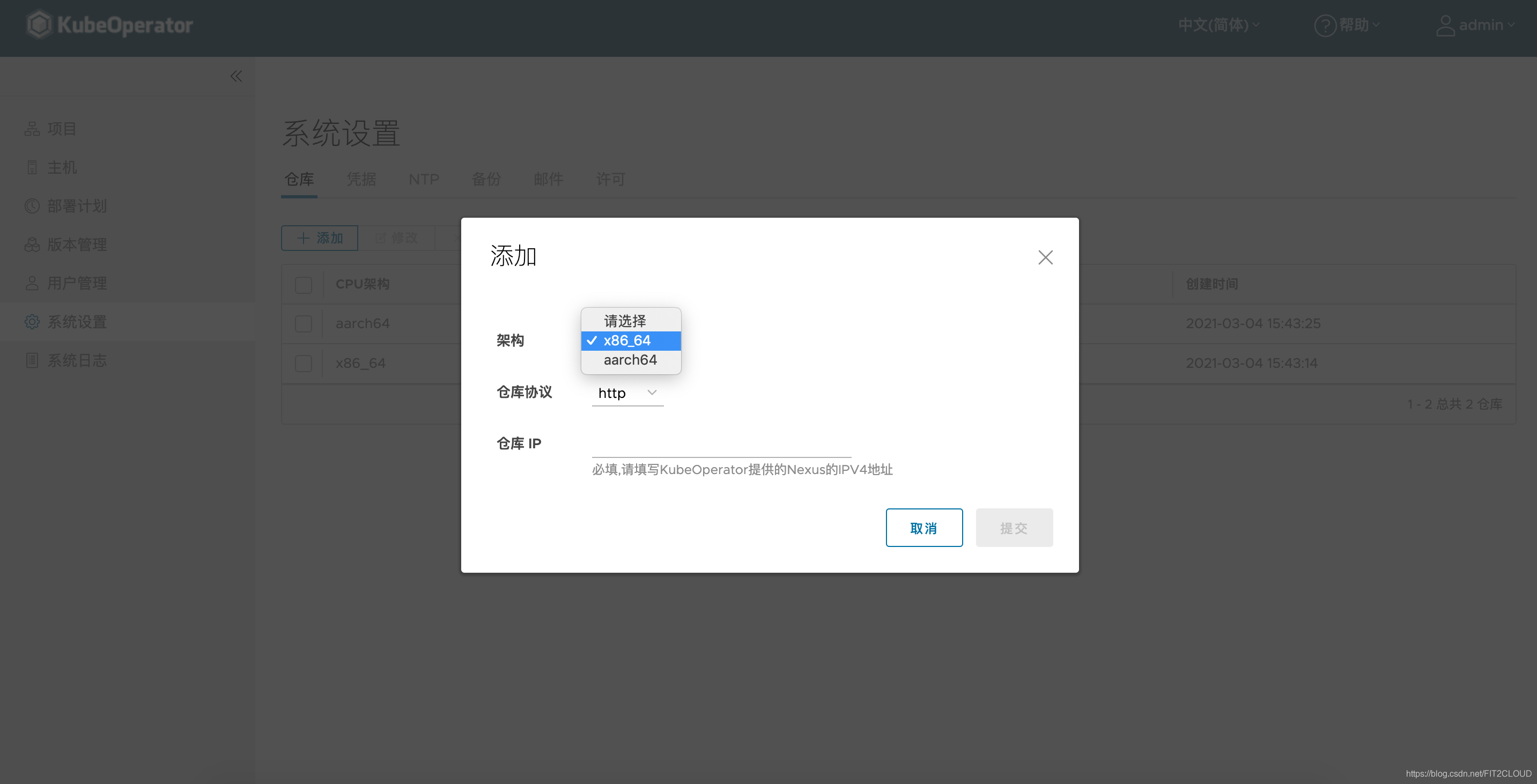Open the 主机 section in sidebar
The width and height of the screenshot is (1537, 784).
pyautogui.click(x=62, y=166)
